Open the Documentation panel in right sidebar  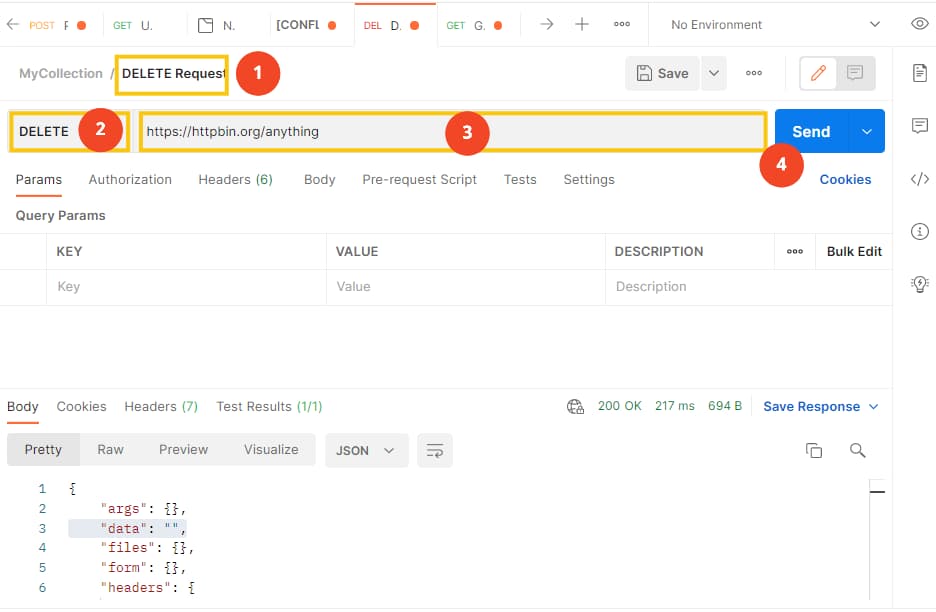coord(919,73)
